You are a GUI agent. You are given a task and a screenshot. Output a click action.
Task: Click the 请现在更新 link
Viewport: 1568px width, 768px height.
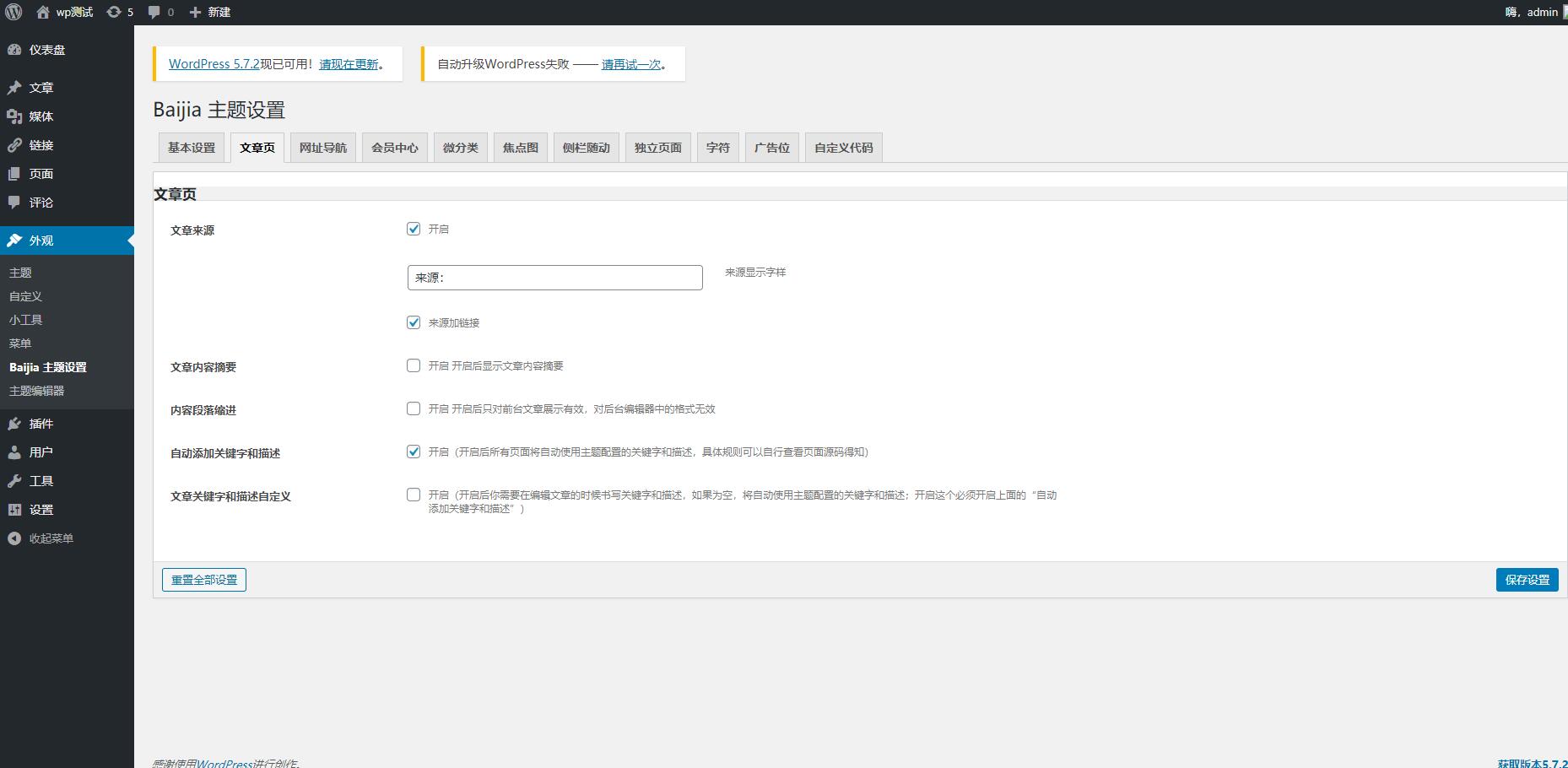click(349, 64)
